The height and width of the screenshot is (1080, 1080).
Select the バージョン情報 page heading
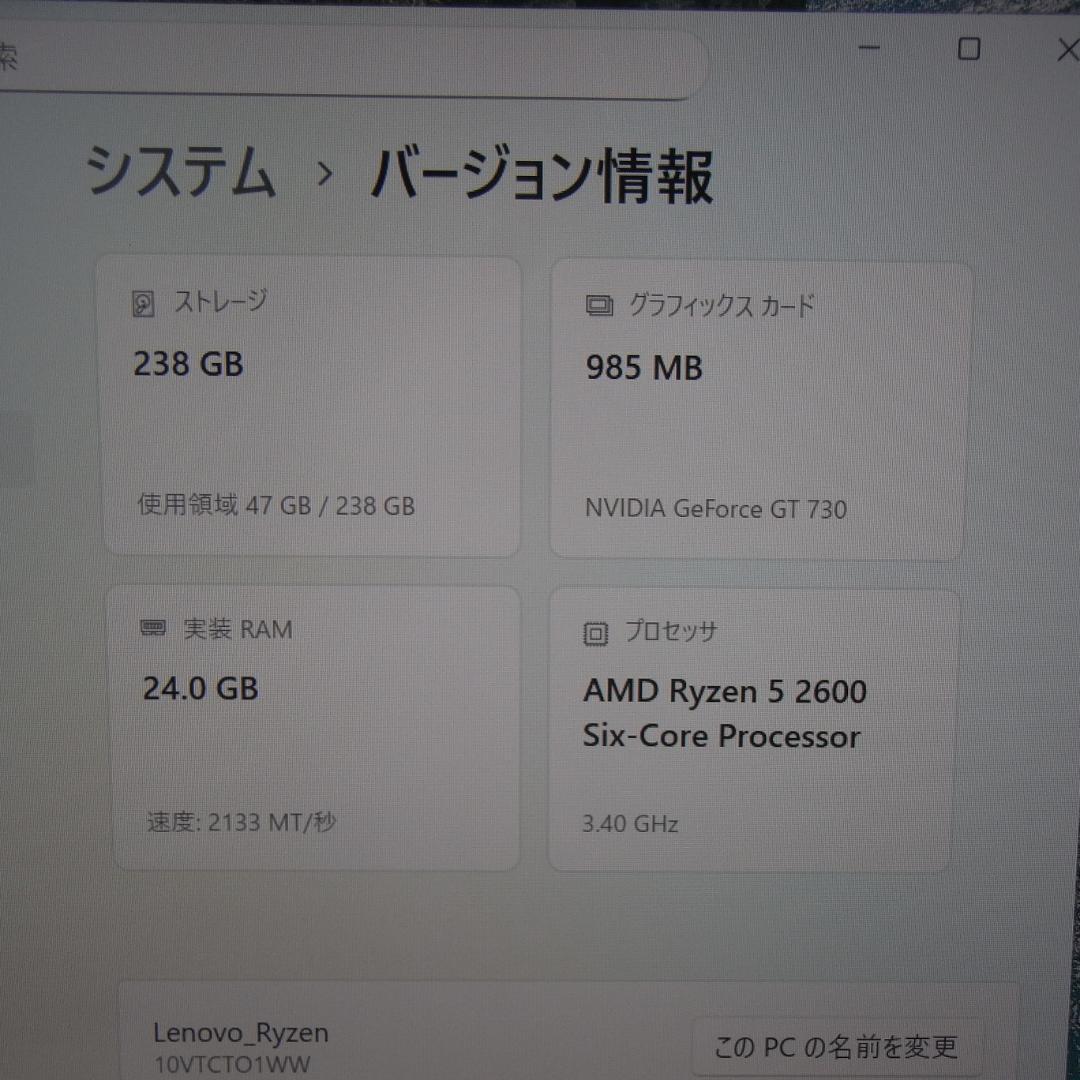click(x=542, y=175)
